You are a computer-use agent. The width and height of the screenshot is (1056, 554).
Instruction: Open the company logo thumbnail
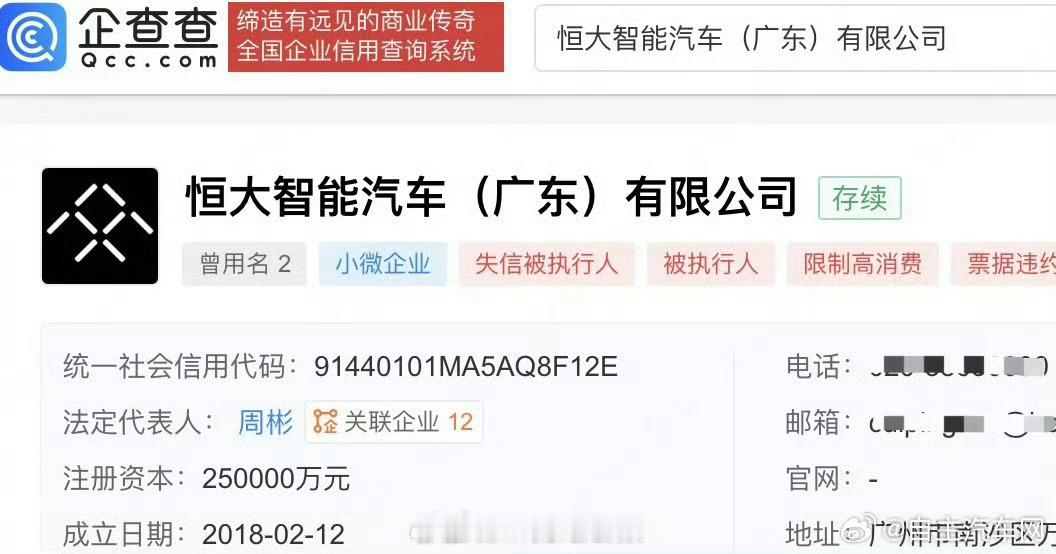click(100, 226)
